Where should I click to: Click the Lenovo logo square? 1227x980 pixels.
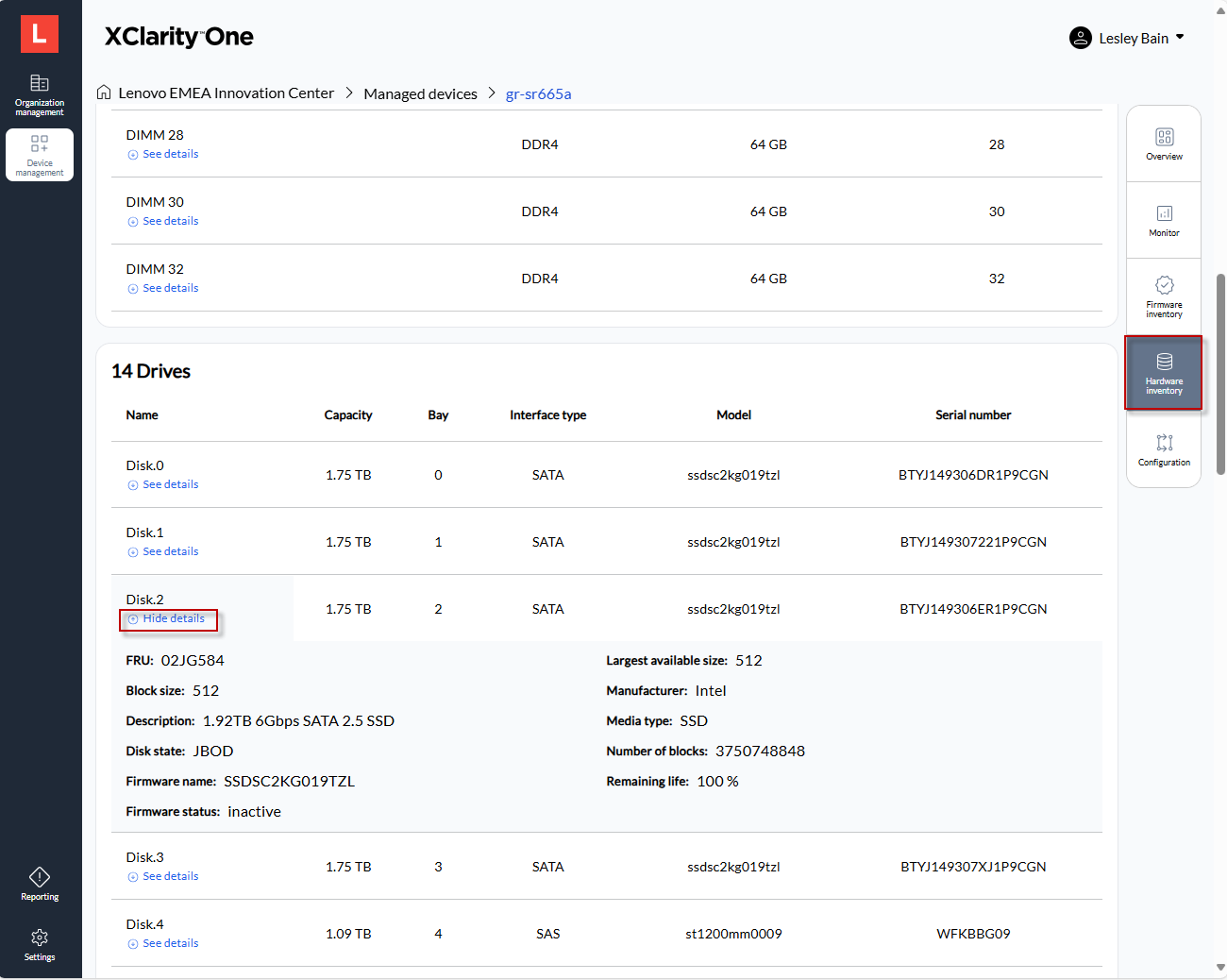39,33
